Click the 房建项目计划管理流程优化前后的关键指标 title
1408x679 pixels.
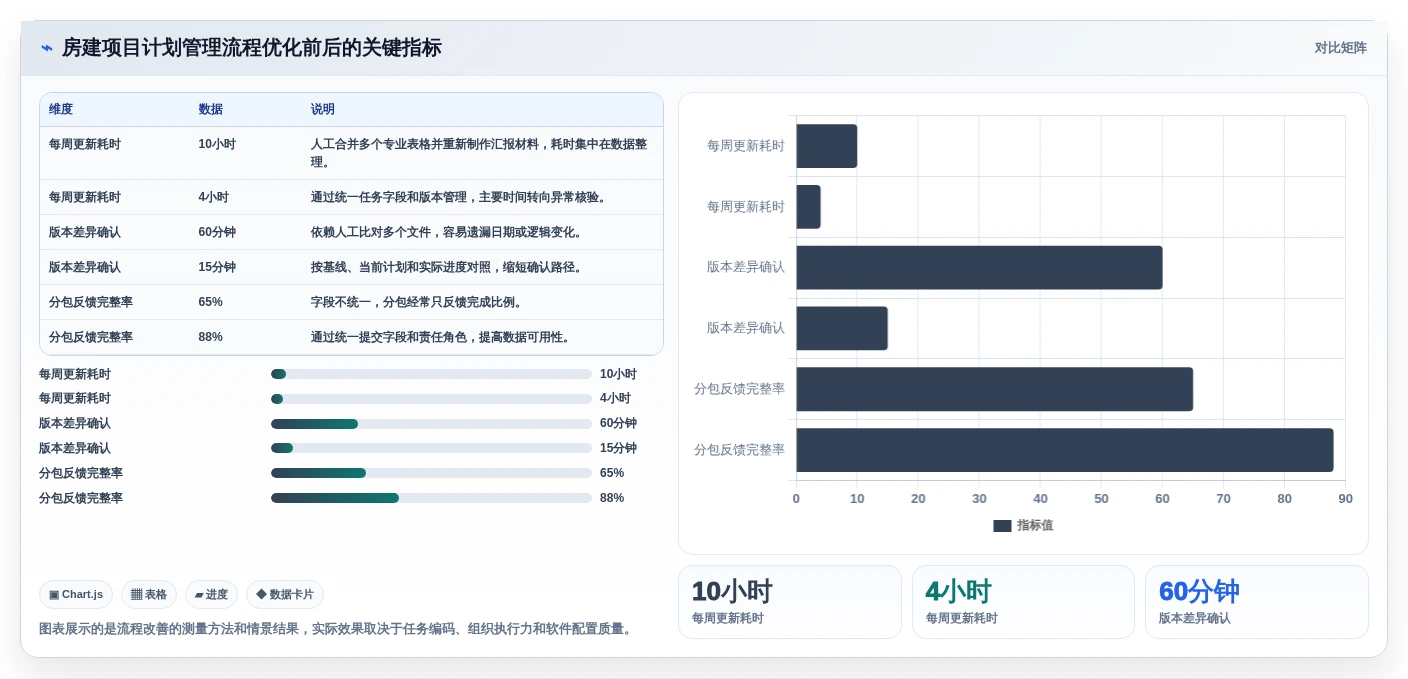[x=251, y=48]
